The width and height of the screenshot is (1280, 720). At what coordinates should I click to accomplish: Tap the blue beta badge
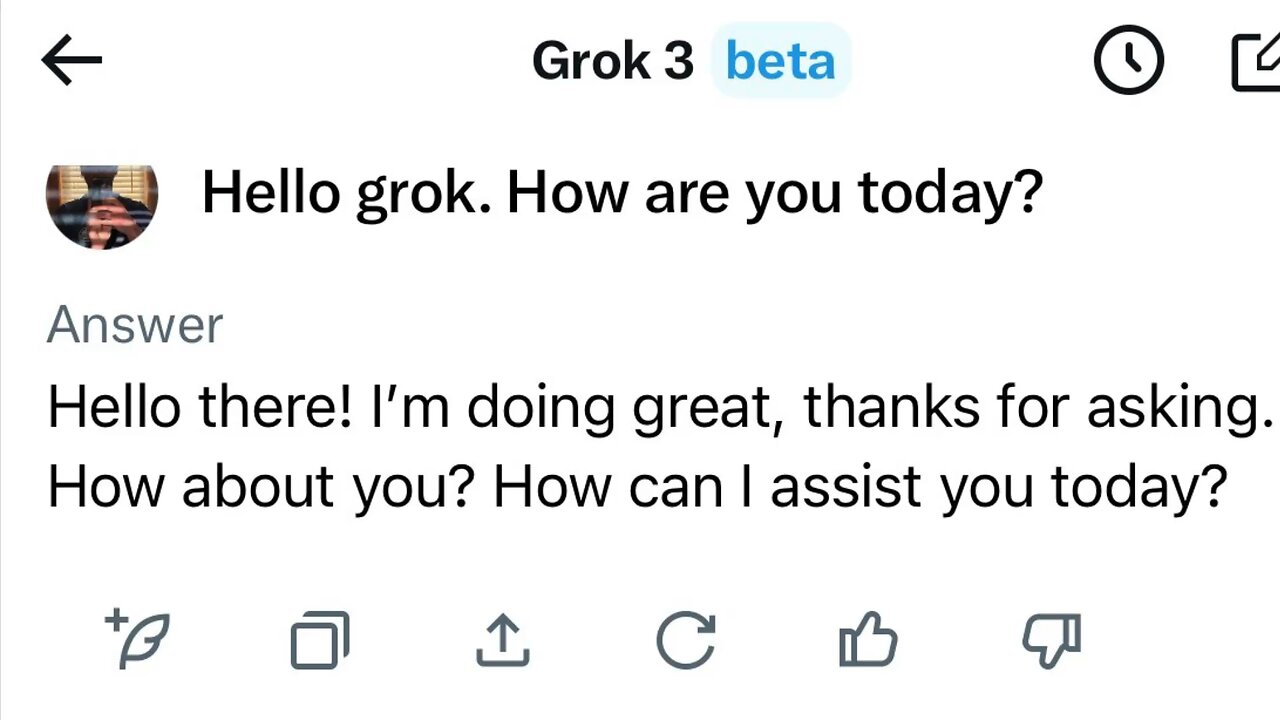tap(780, 62)
